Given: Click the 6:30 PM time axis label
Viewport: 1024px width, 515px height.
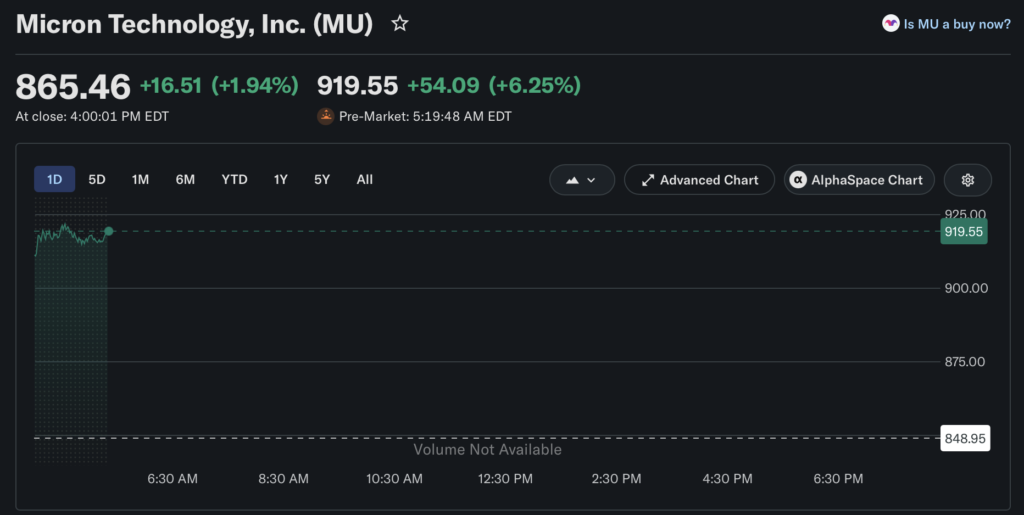Looking at the screenshot, I should 839,478.
